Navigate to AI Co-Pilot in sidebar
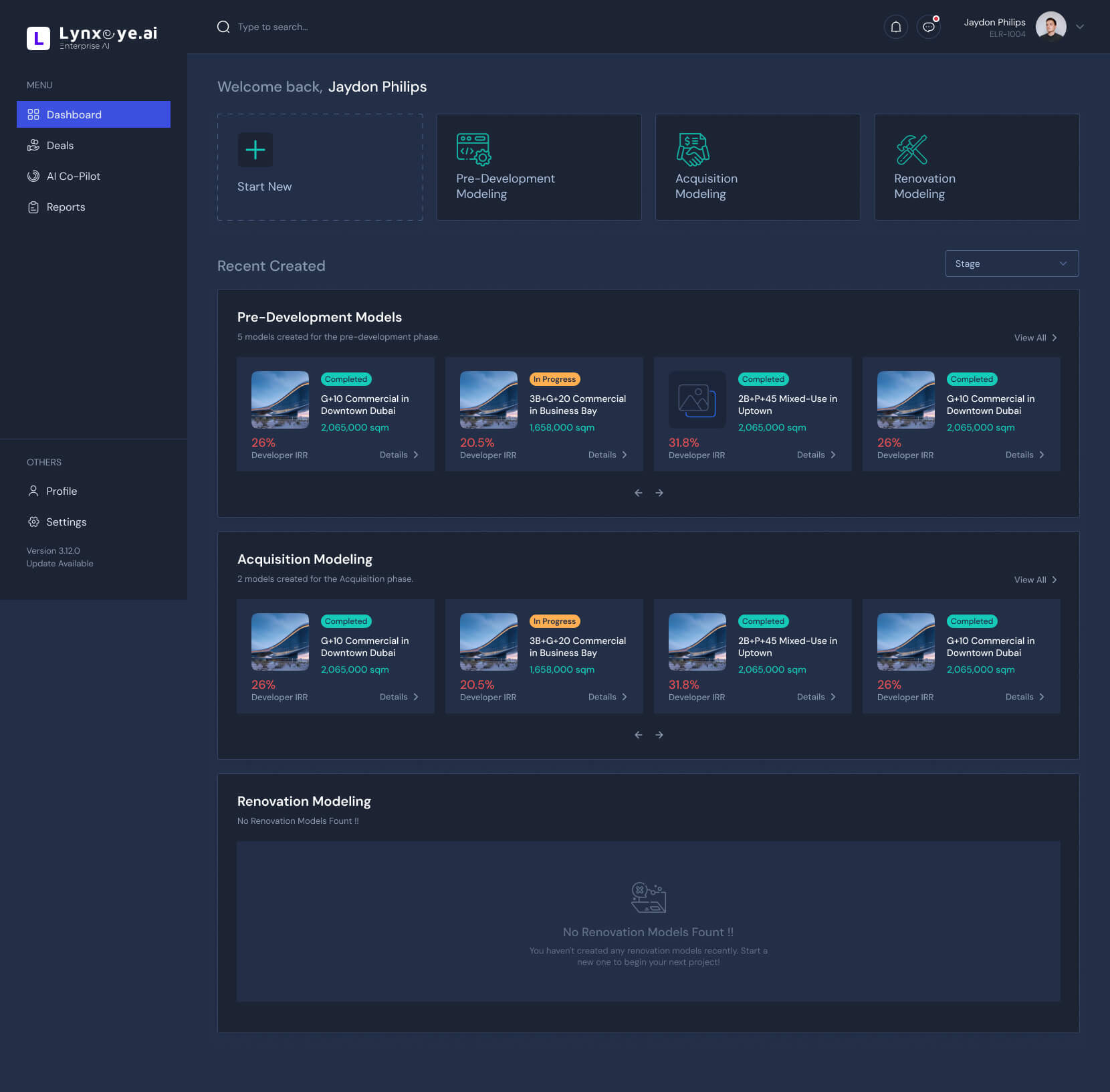The image size is (1110, 1092). click(x=73, y=176)
